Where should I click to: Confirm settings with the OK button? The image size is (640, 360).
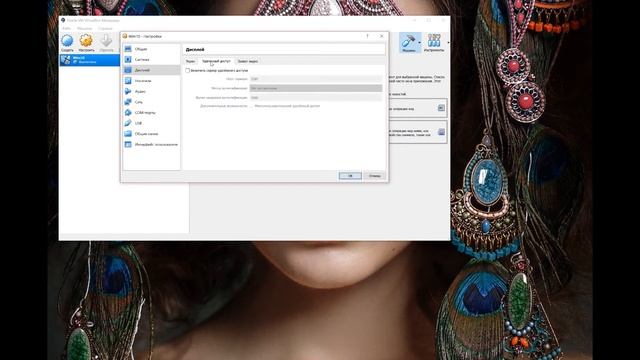pyautogui.click(x=350, y=176)
